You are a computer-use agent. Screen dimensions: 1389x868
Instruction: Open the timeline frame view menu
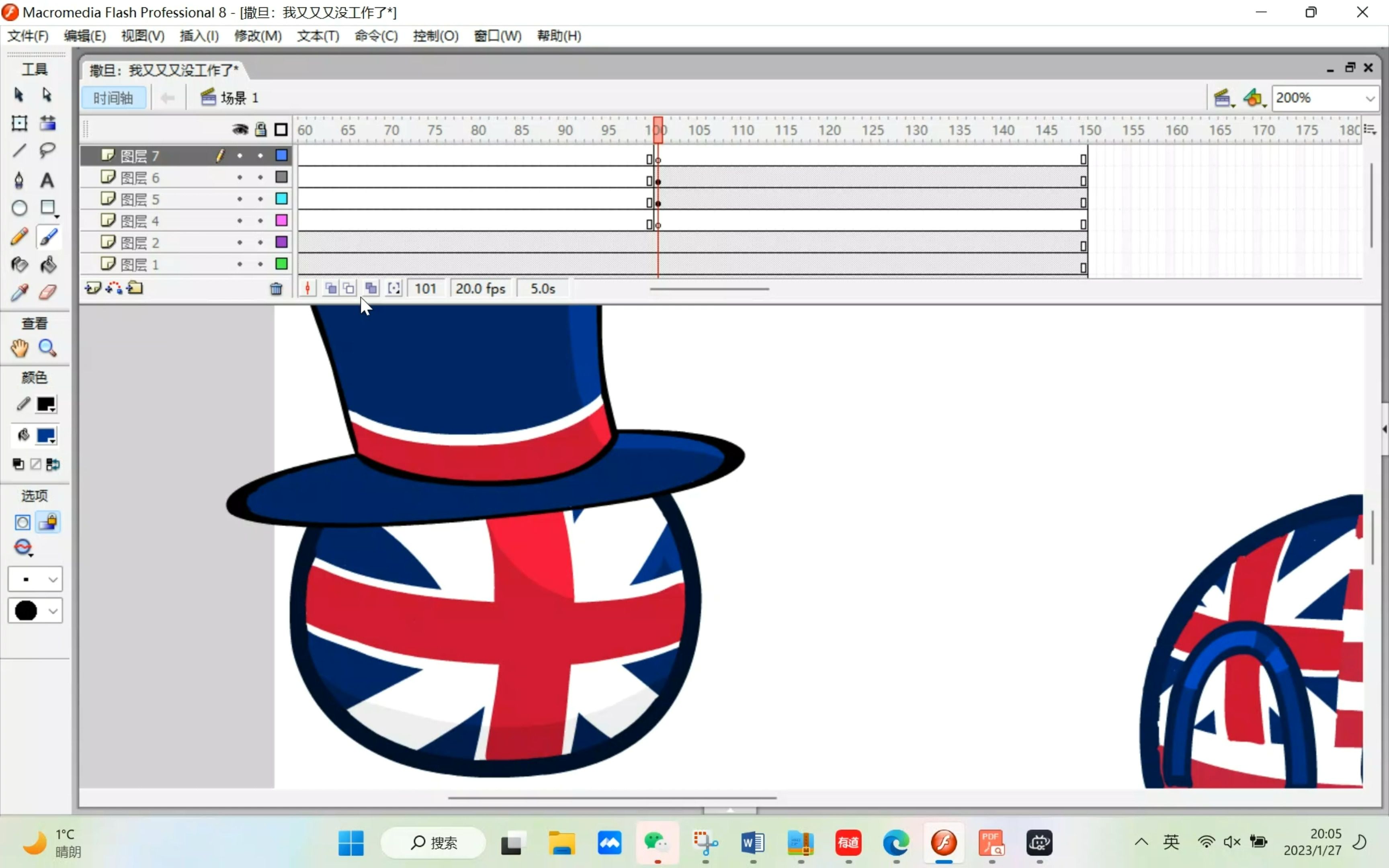pyautogui.click(x=1370, y=130)
